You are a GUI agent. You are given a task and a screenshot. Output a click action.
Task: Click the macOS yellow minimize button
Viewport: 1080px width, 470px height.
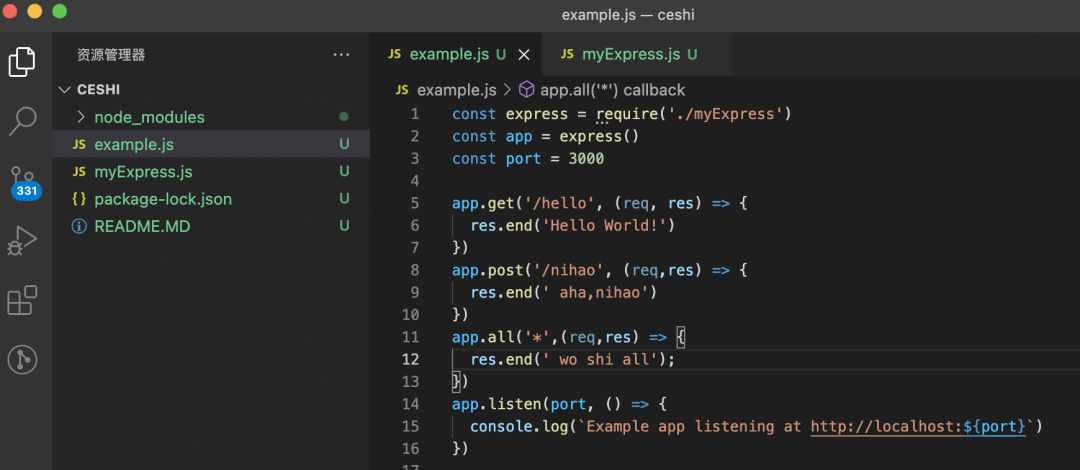point(34,11)
